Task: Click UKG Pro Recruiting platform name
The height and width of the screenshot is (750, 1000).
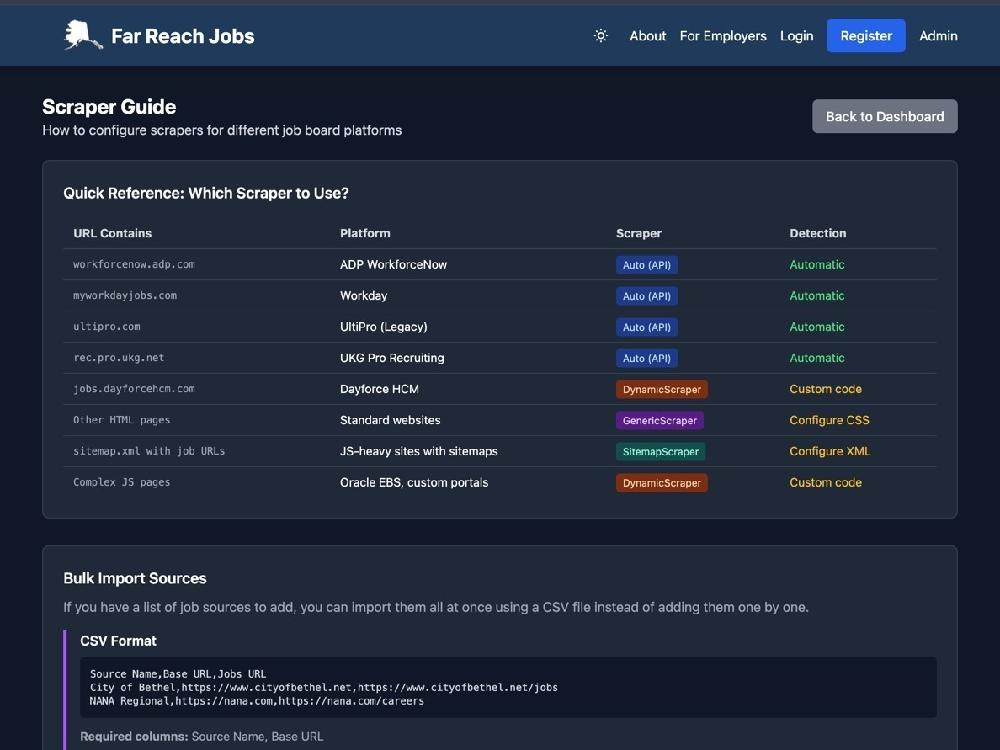Action: click(392, 358)
